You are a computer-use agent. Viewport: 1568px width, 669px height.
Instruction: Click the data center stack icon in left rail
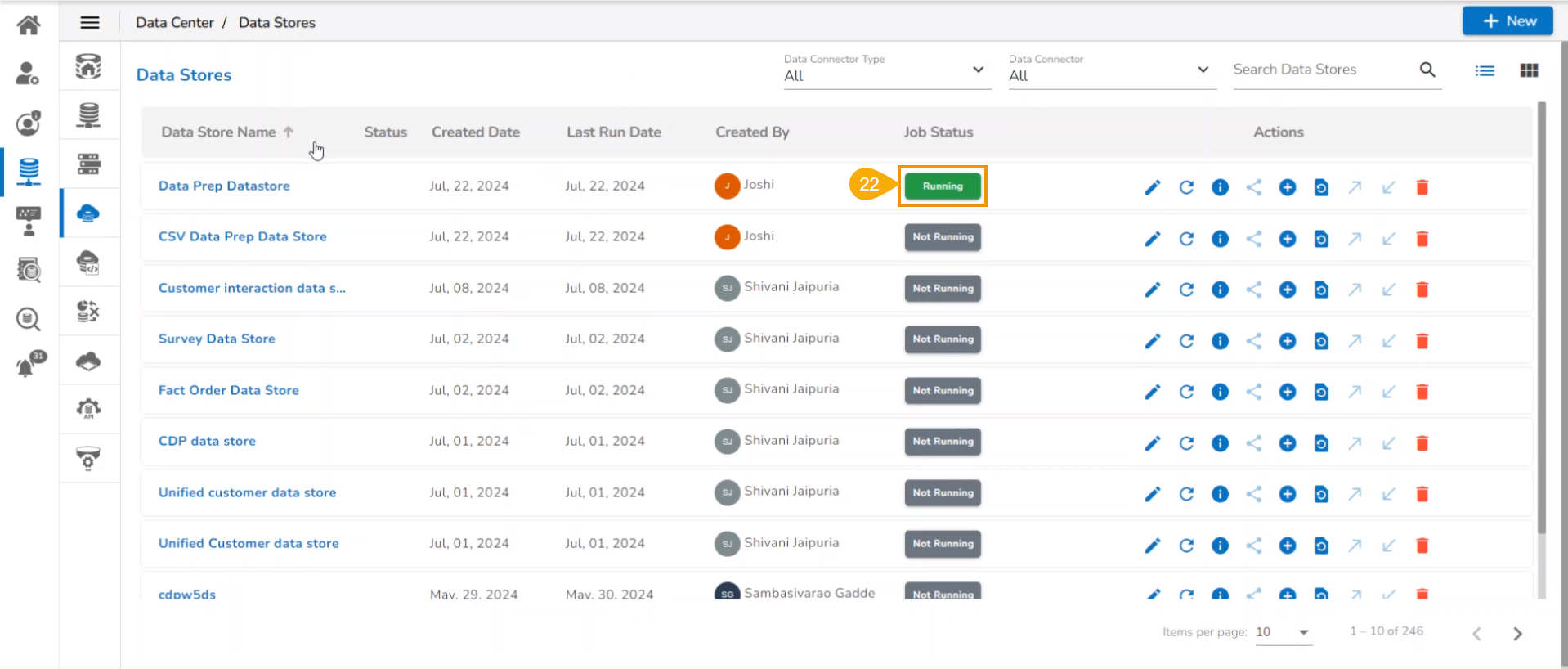pyautogui.click(x=29, y=172)
